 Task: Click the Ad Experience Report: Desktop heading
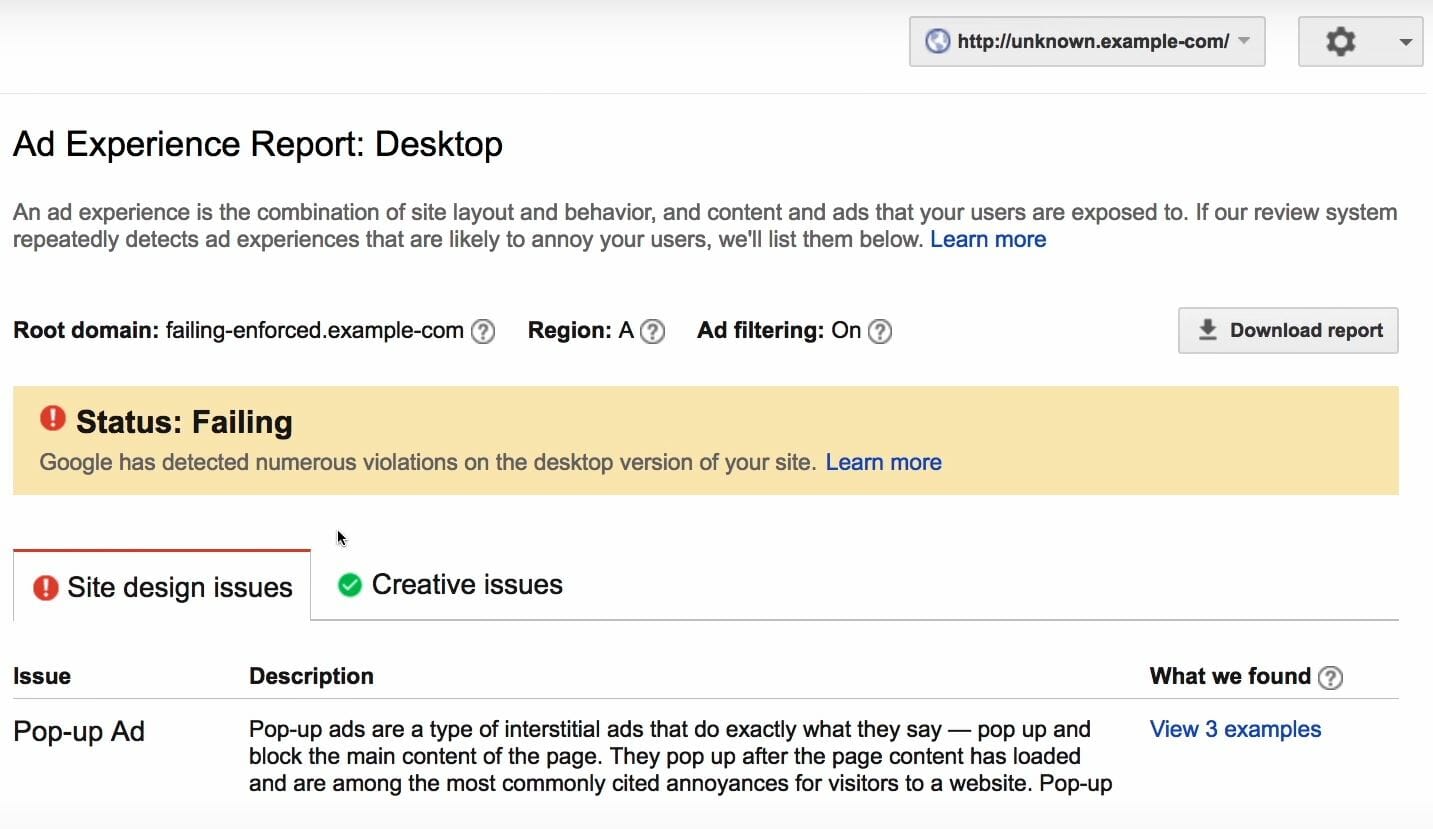pyautogui.click(x=258, y=144)
